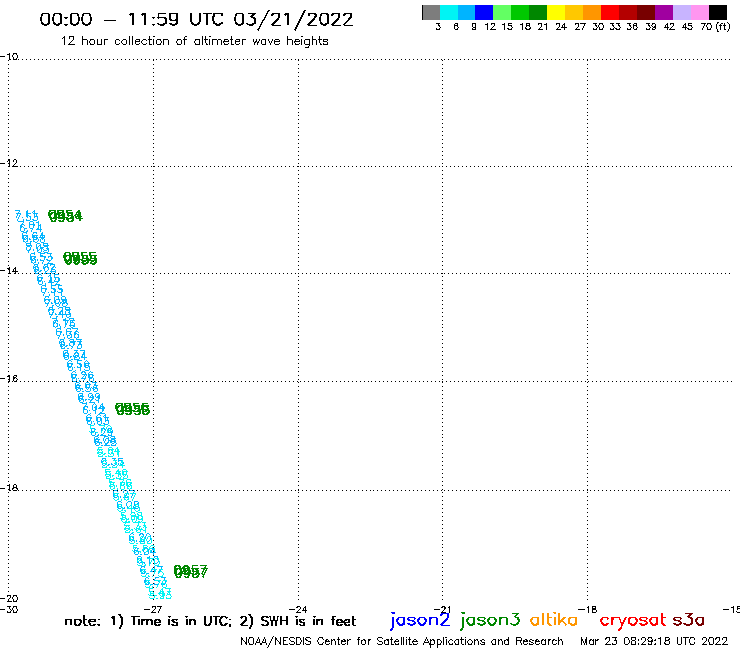
Task: Select the "Mar 23 08:29:18 UTC 2022" timestamp
Action: [654, 642]
